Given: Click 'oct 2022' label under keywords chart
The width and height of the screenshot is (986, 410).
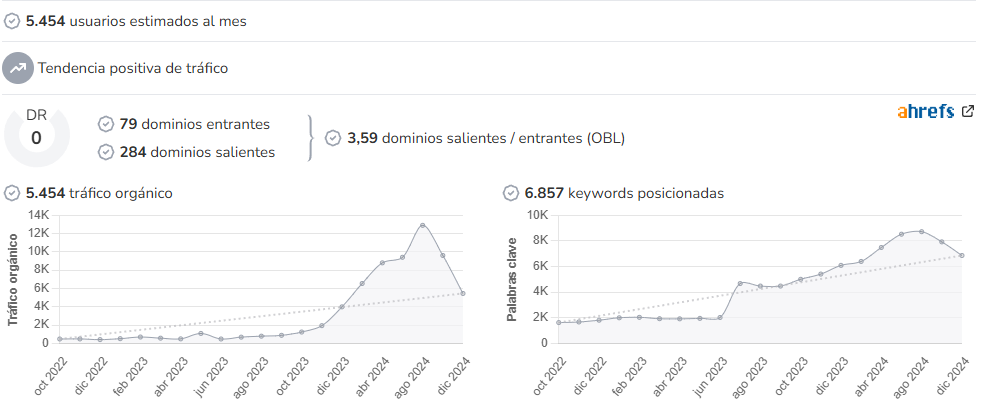Looking at the screenshot, I should click(x=551, y=376).
